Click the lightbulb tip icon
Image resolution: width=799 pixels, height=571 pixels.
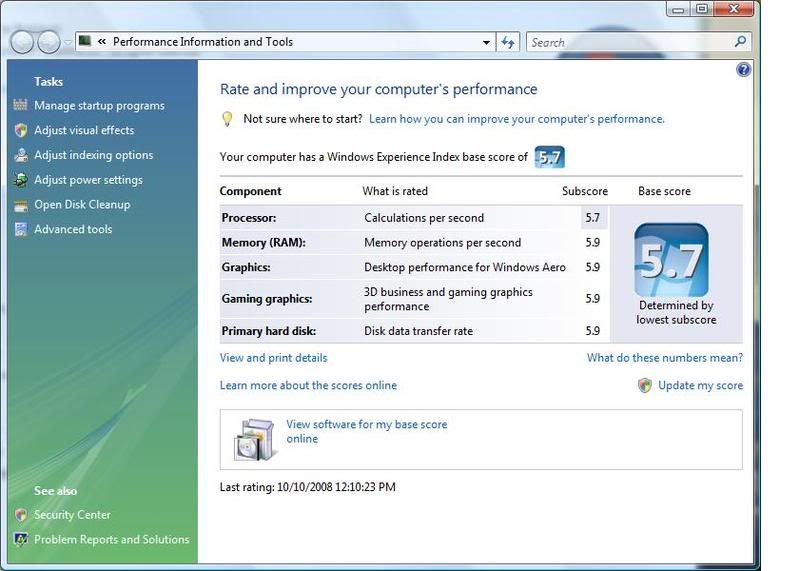point(227,119)
